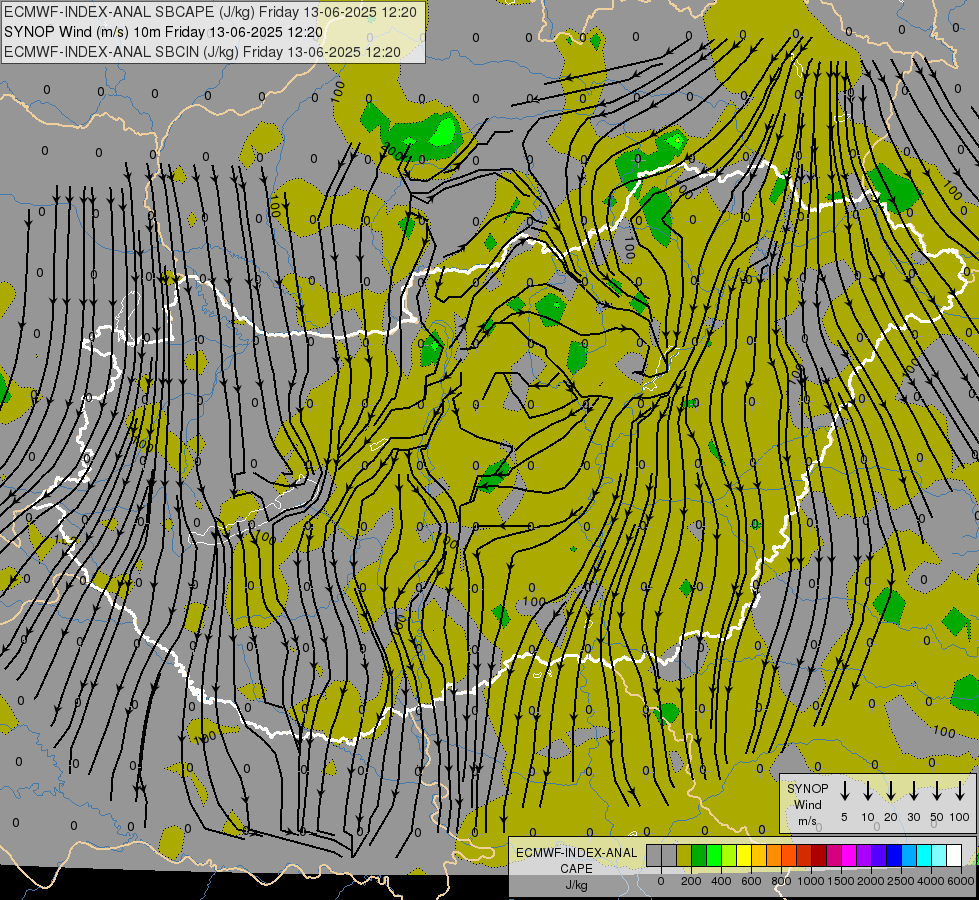Click the '1500' CAPE scale label
Image resolution: width=979 pixels, height=900 pixels.
[x=841, y=881]
